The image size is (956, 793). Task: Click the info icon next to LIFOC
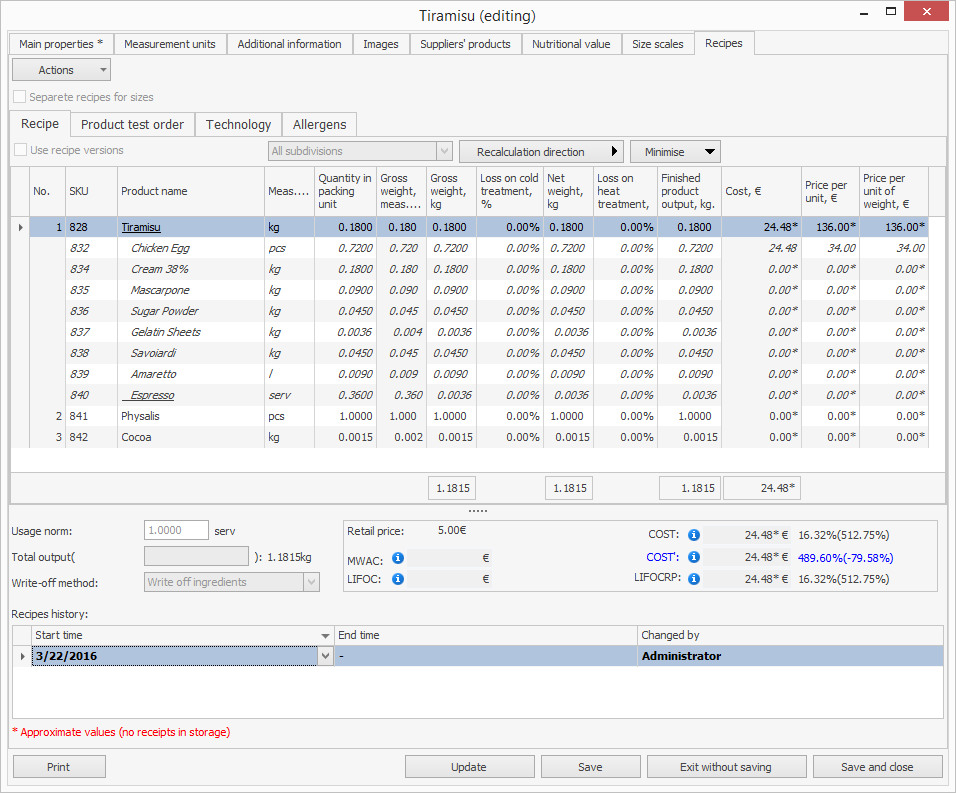click(397, 578)
